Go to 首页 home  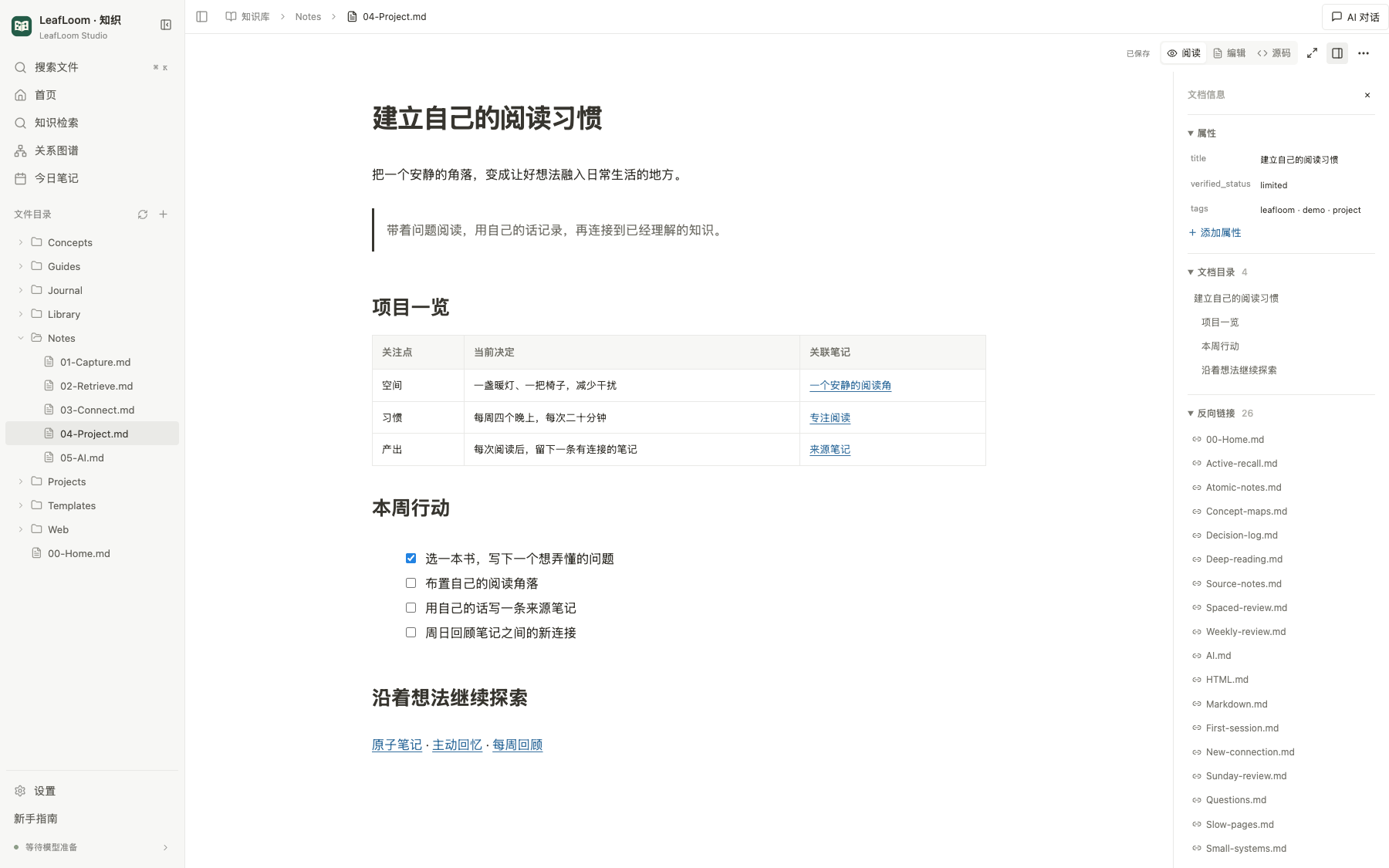coord(92,95)
